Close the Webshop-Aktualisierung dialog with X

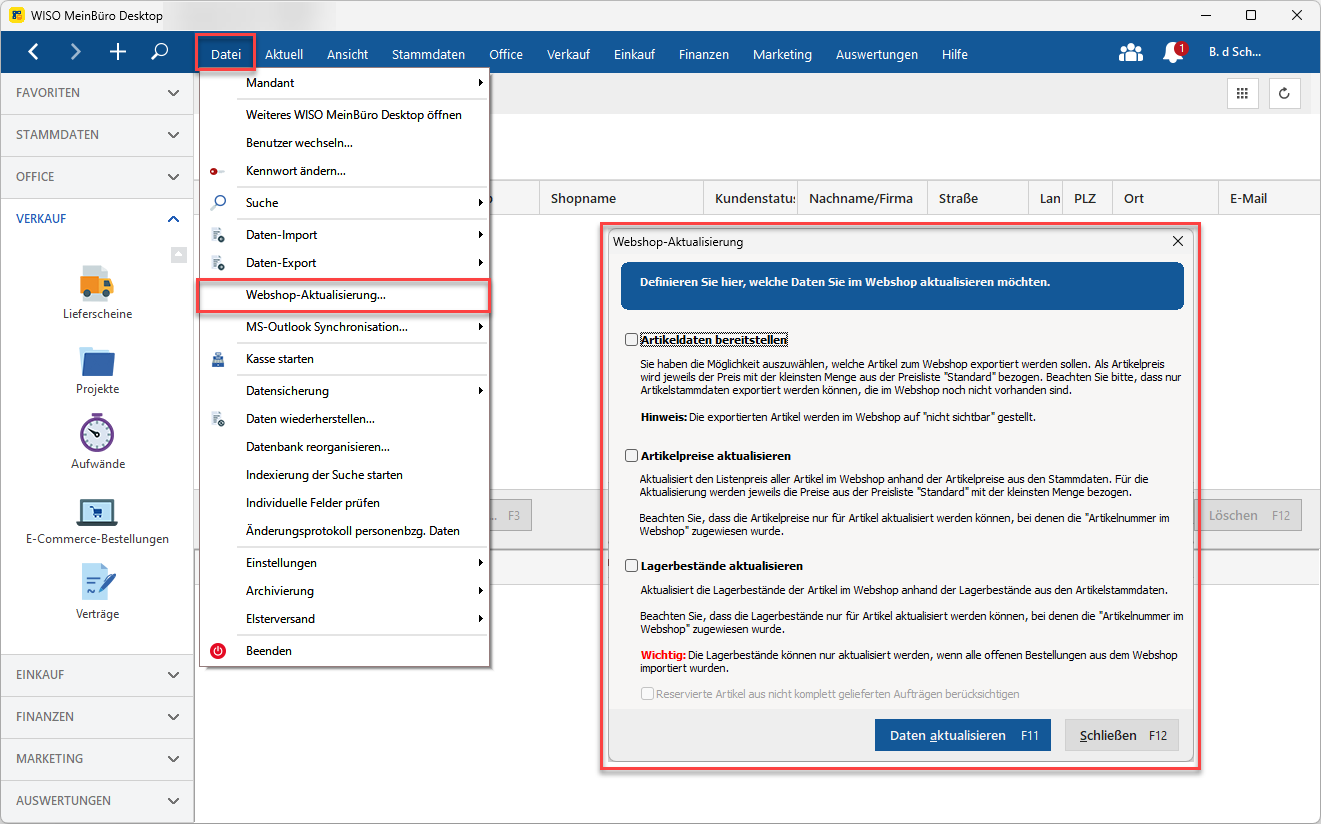[x=1177, y=241]
